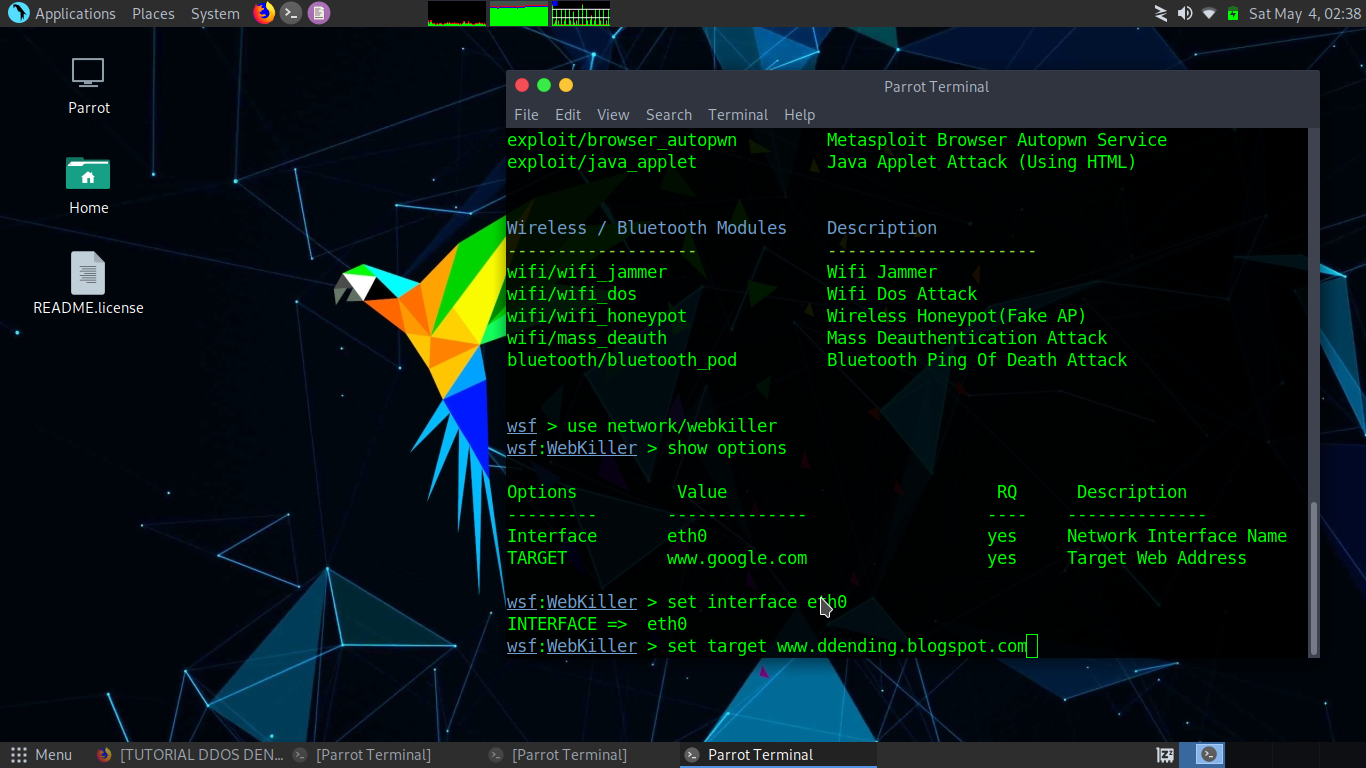The height and width of the screenshot is (768, 1366).
Task: Open the View menu in Parrot Terminal
Action: coord(613,115)
